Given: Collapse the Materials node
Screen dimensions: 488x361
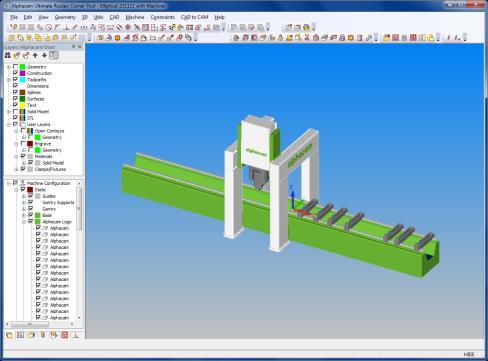Looking at the screenshot, I should click(x=16, y=156).
